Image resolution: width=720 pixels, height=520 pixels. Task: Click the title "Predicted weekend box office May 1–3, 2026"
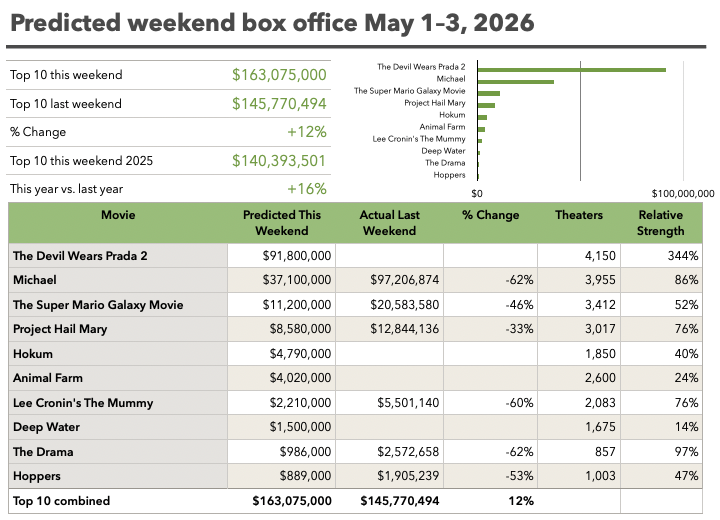(x=272, y=23)
